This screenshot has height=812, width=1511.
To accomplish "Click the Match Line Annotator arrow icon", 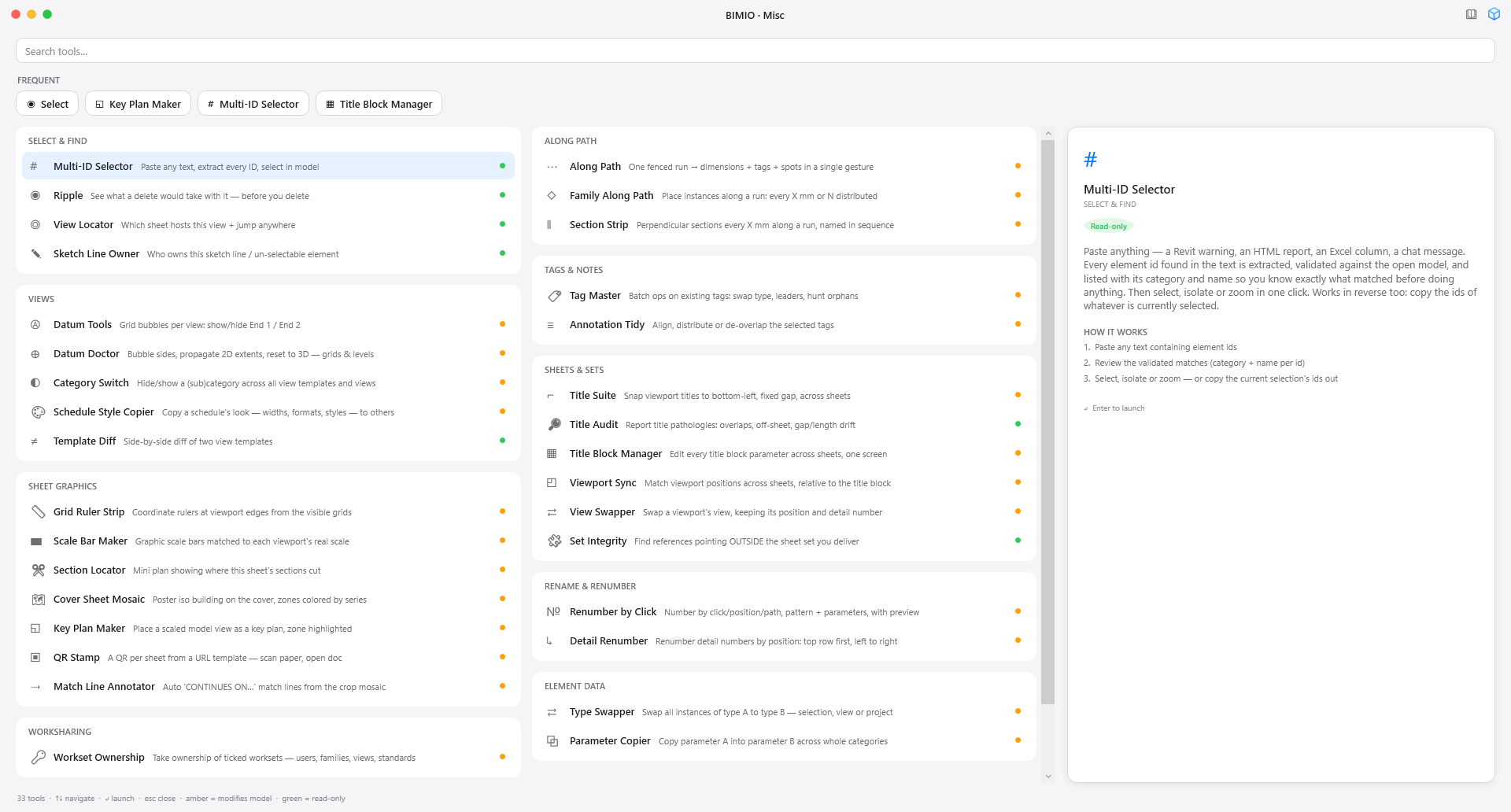I will (x=35, y=687).
